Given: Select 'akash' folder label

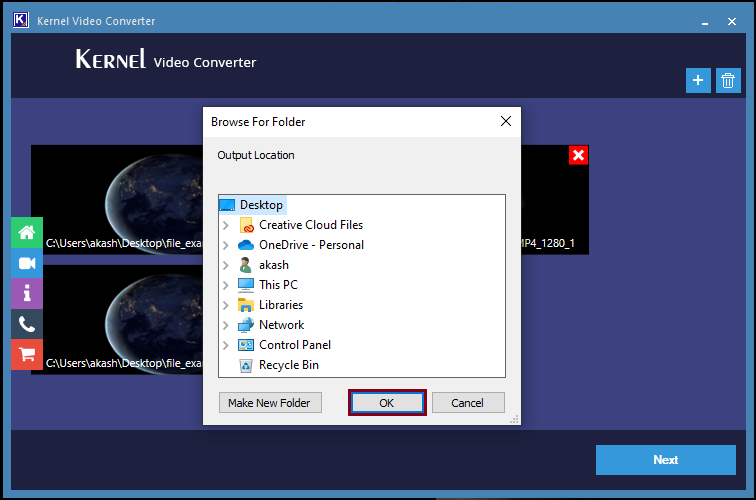Looking at the screenshot, I should click(x=274, y=265).
